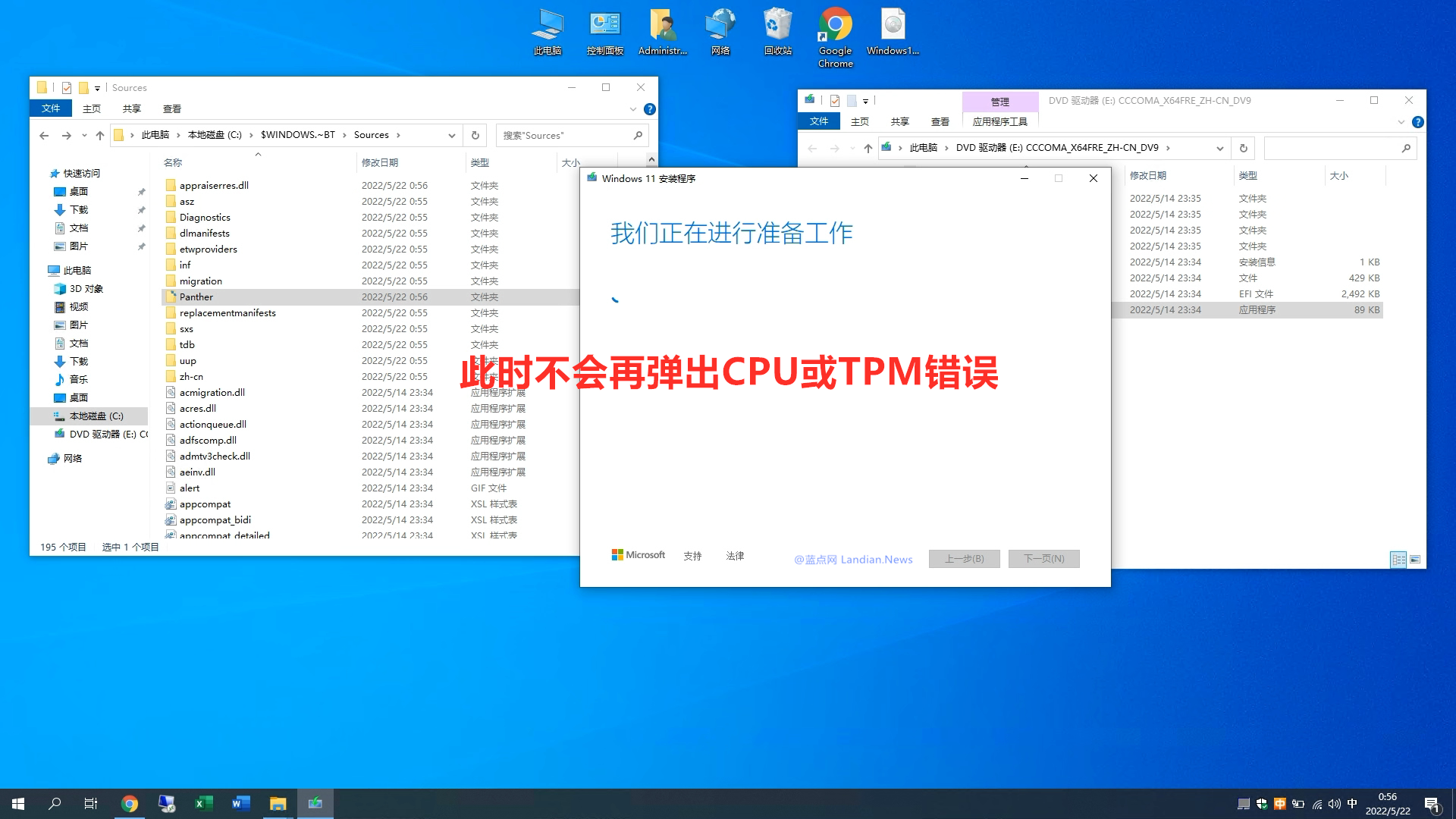This screenshot has height=819, width=1456.
Task: Open Excel from the taskbar
Action: point(203,803)
